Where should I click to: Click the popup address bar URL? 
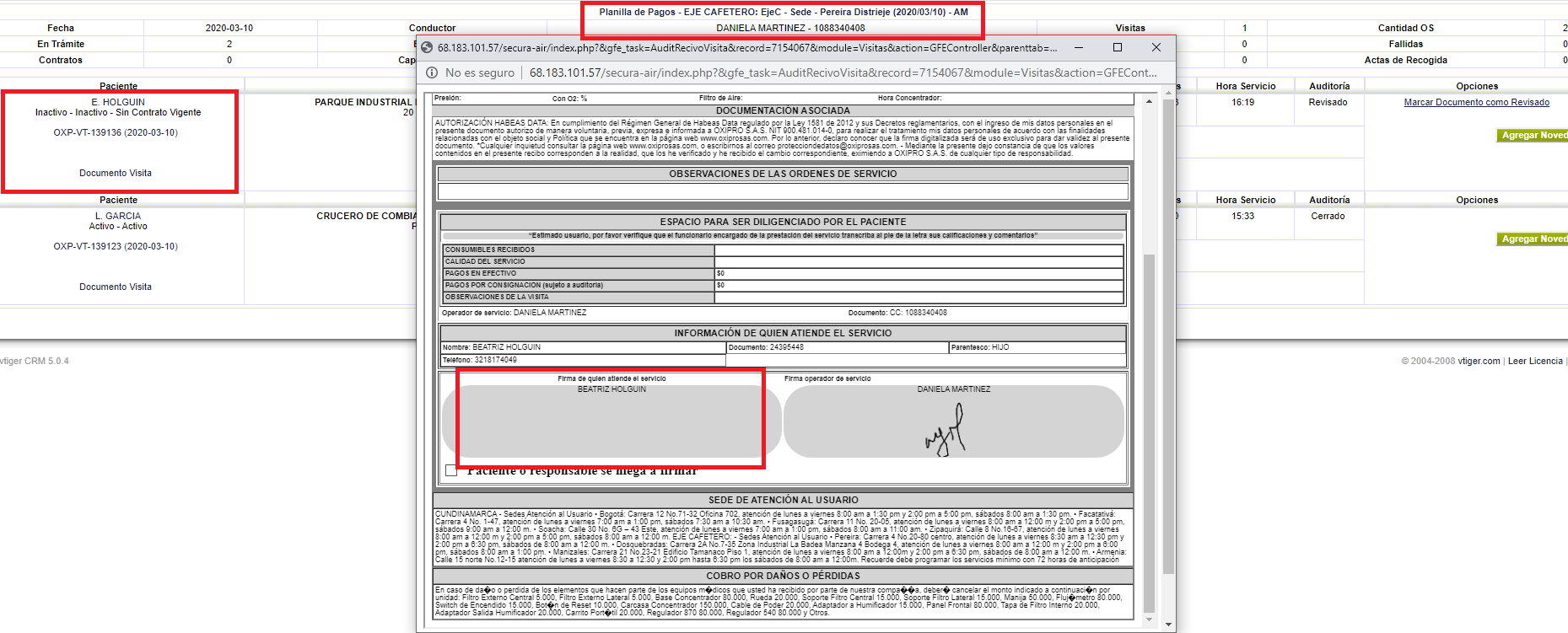click(843, 72)
